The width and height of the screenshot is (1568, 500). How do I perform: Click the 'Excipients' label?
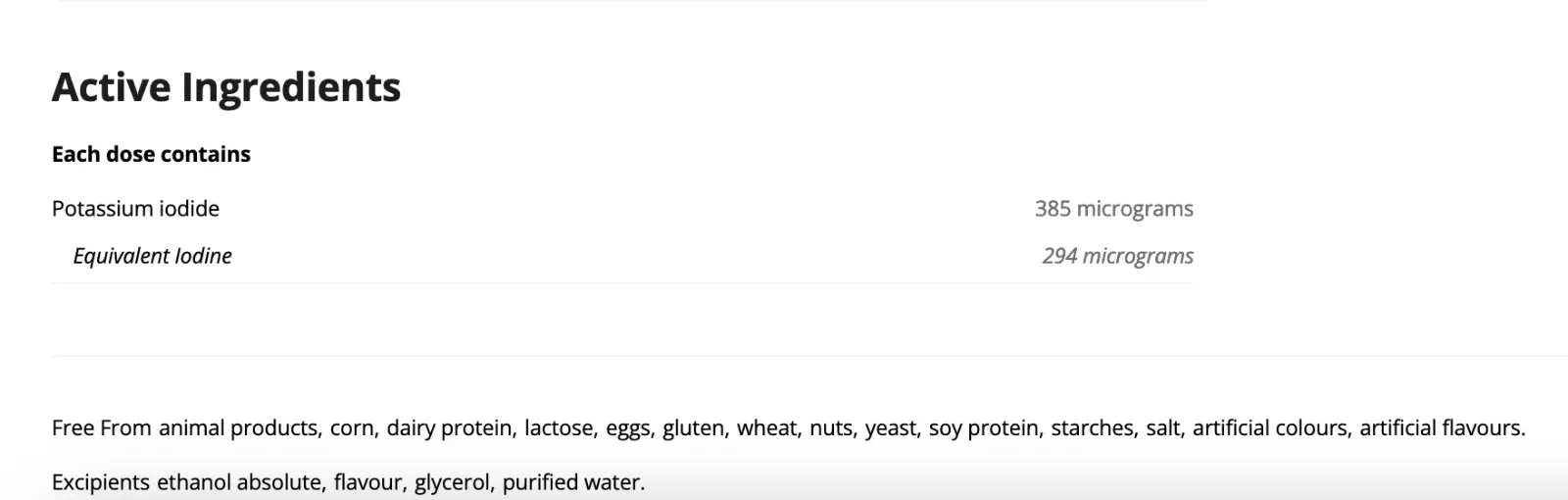(x=101, y=482)
